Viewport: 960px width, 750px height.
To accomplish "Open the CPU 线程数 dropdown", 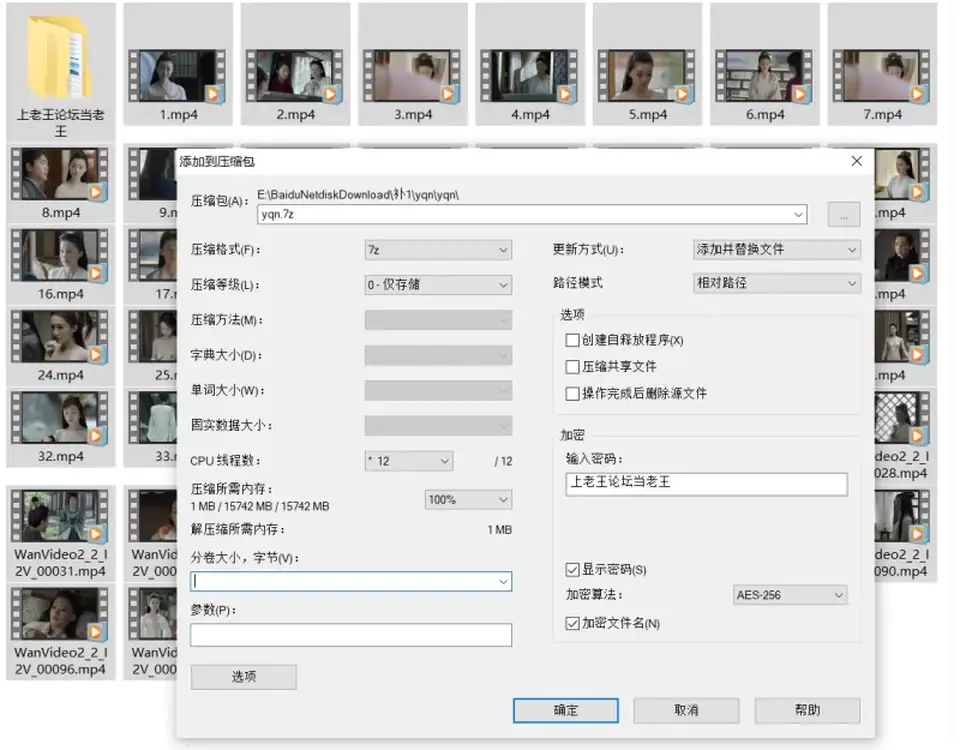I will 409,461.
